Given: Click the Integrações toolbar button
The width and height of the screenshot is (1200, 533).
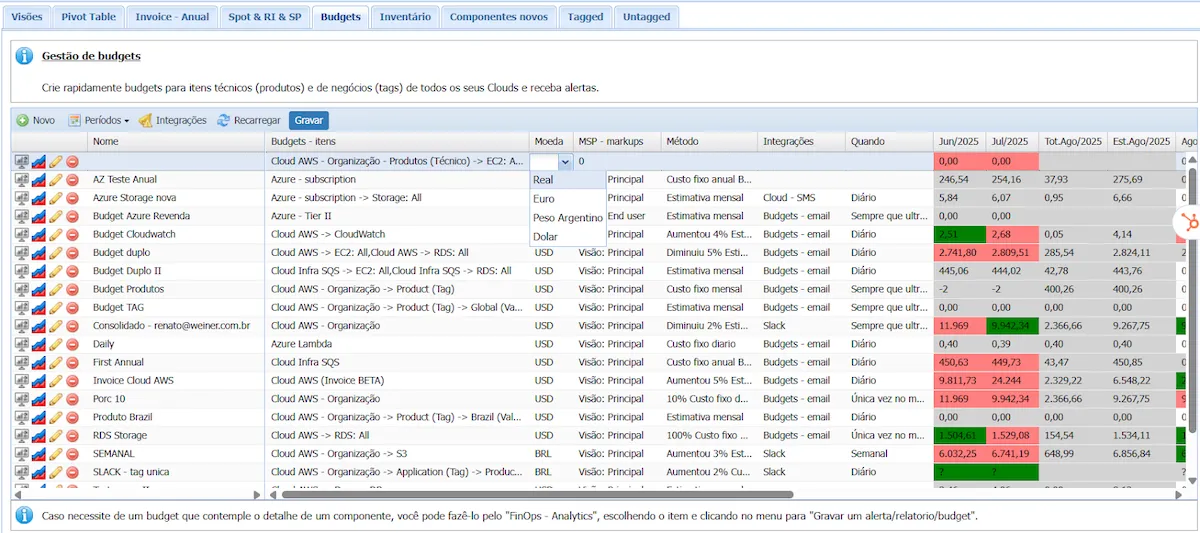Looking at the screenshot, I should coord(173,120).
